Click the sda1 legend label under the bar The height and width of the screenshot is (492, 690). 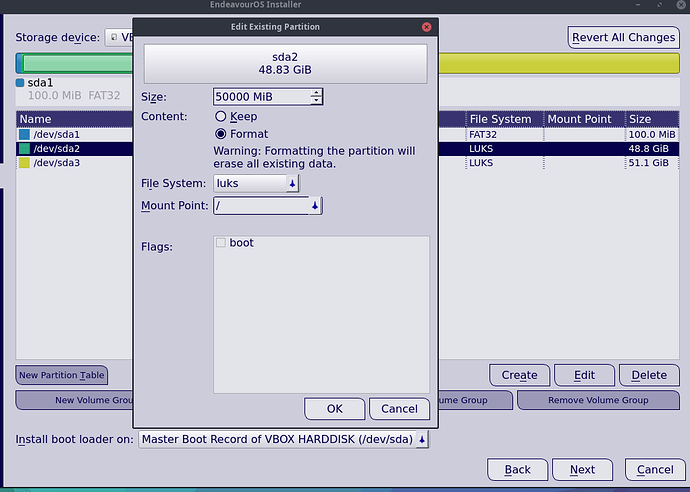click(40, 82)
